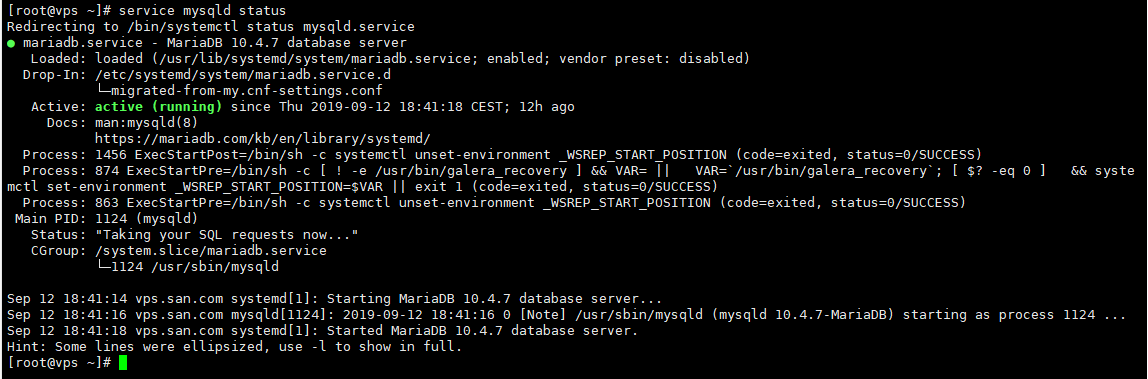Click the 'Hint: Some lines were ellipsized' message
Viewport: 1148px width, 379px height.
[234, 347]
